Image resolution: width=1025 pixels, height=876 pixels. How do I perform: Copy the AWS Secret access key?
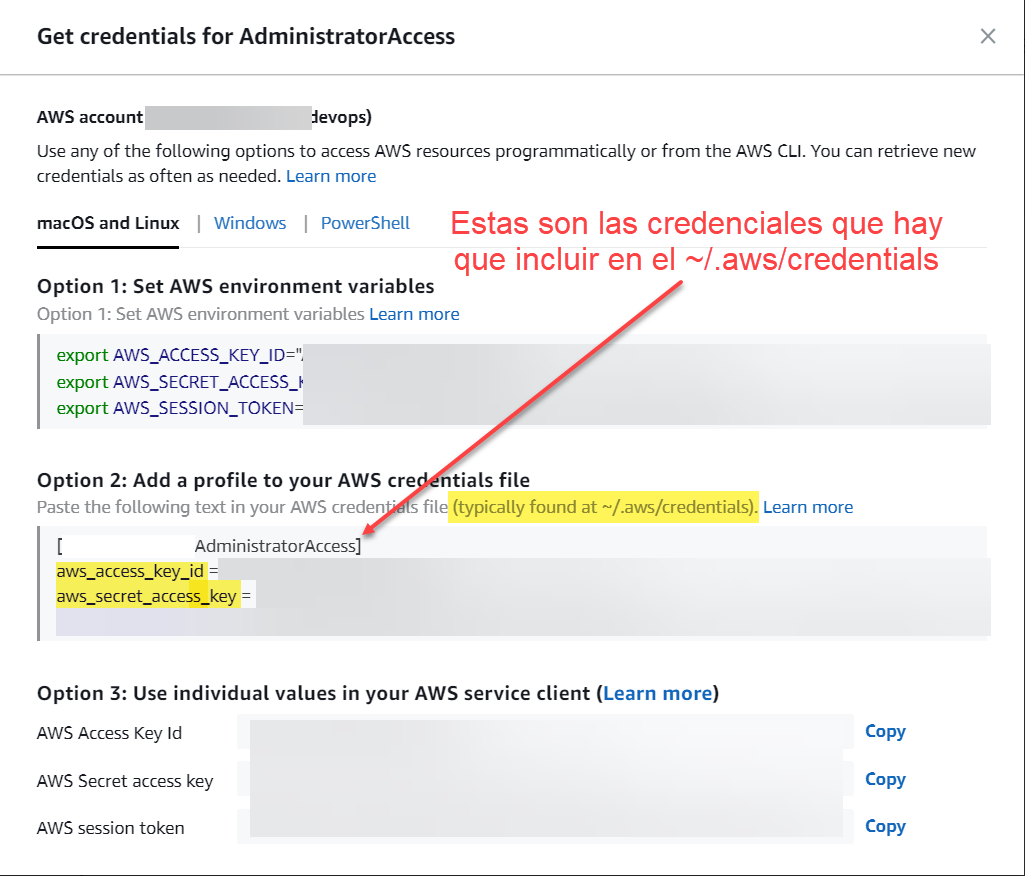885,779
